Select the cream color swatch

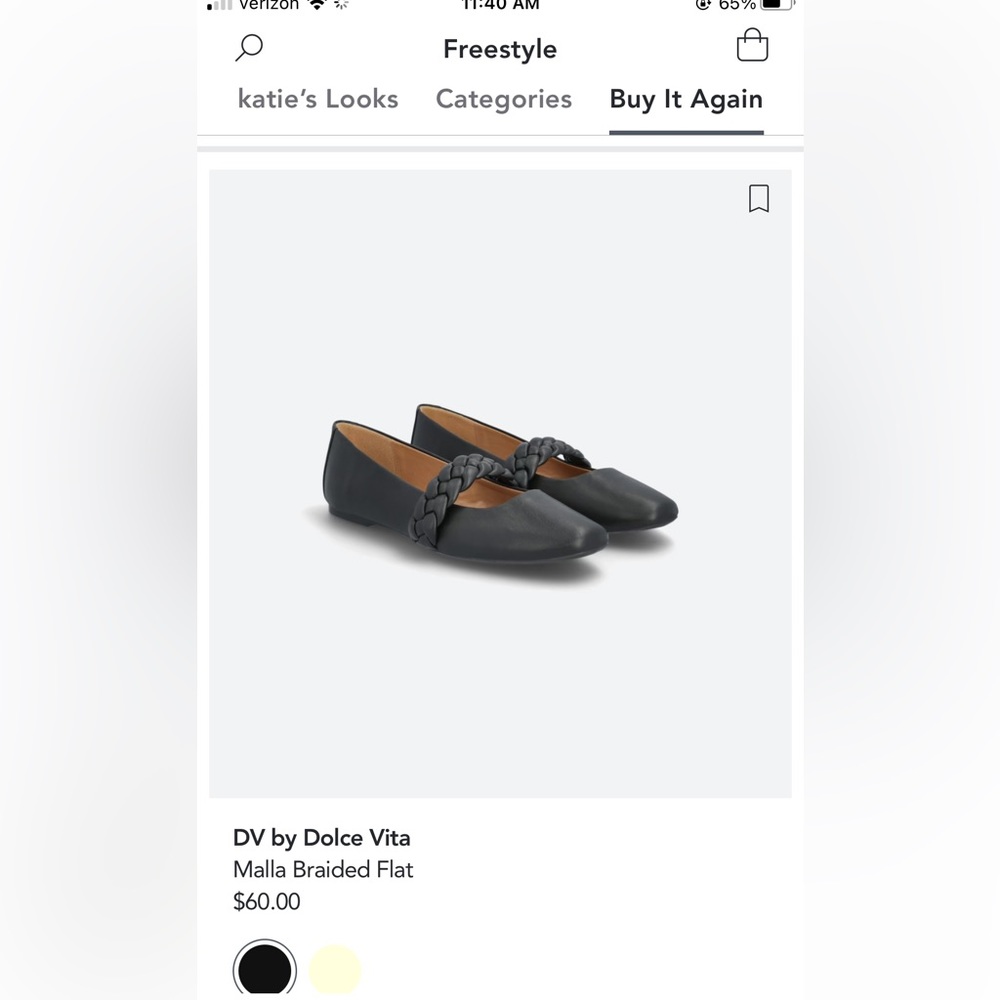336,968
